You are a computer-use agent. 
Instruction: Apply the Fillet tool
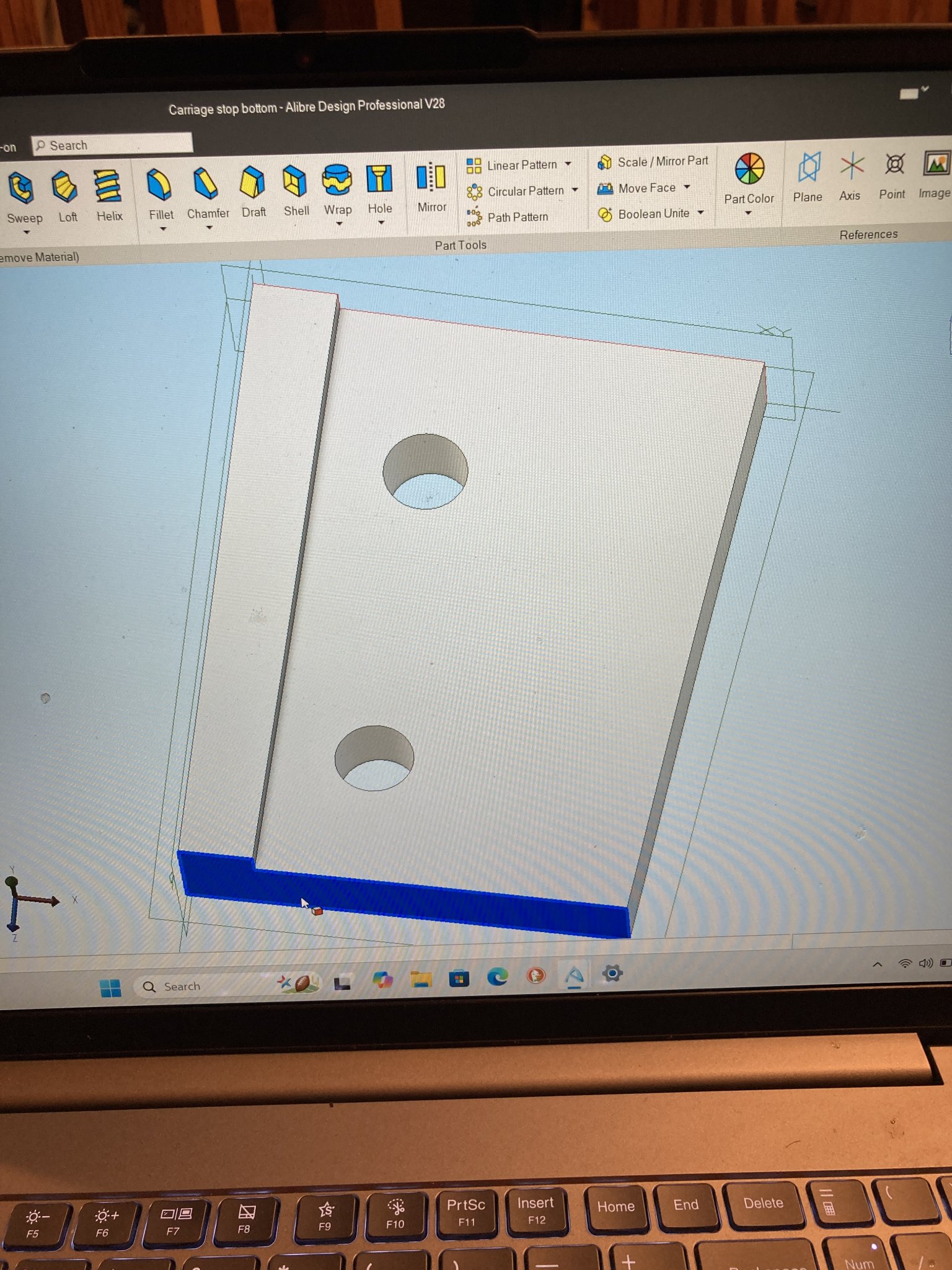159,185
